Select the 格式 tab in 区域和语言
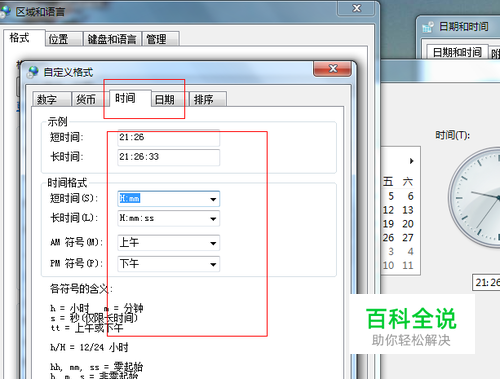This screenshot has width=500, height=379. [24, 38]
